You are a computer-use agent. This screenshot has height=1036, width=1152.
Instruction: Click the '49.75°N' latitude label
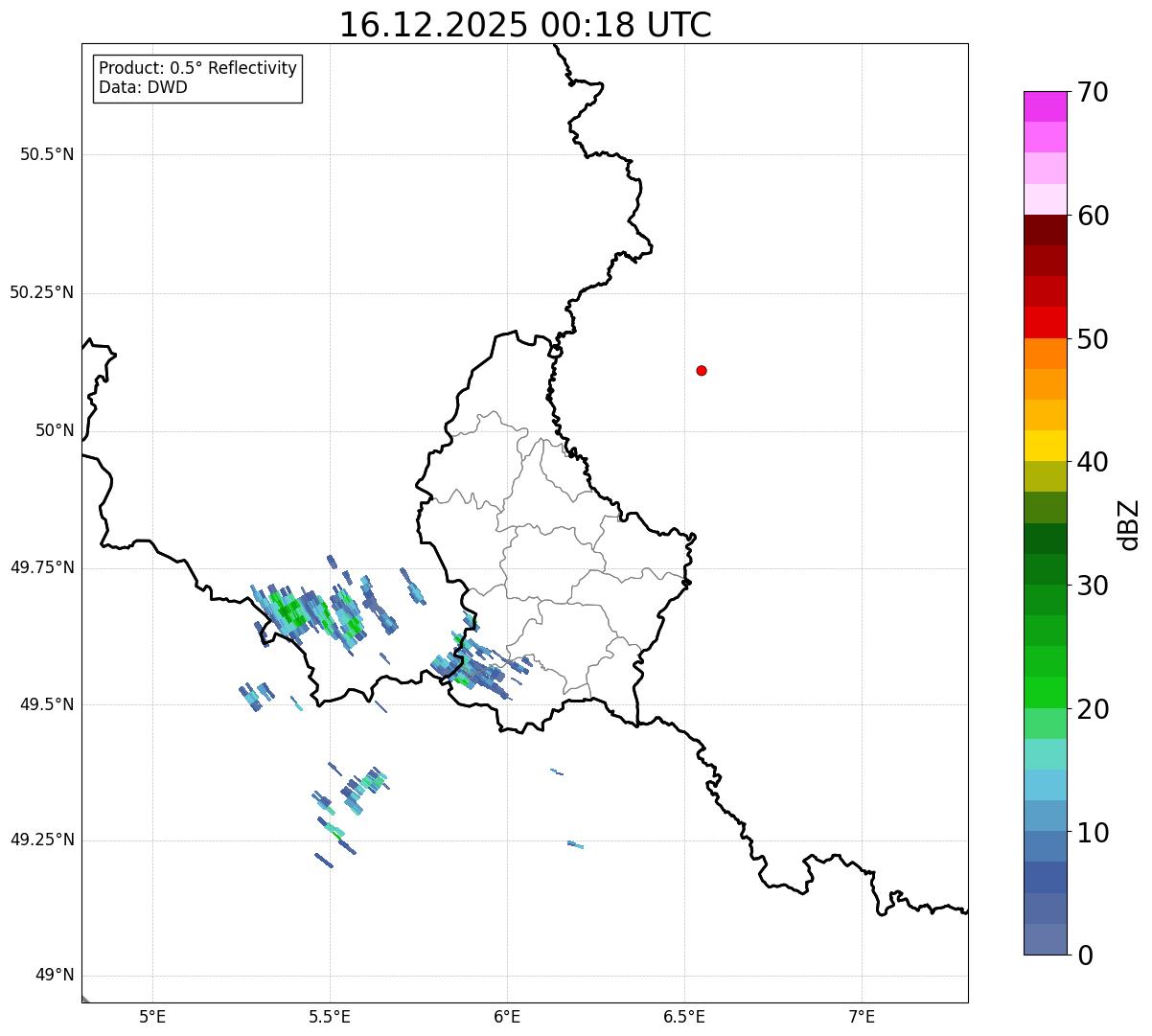[42, 567]
